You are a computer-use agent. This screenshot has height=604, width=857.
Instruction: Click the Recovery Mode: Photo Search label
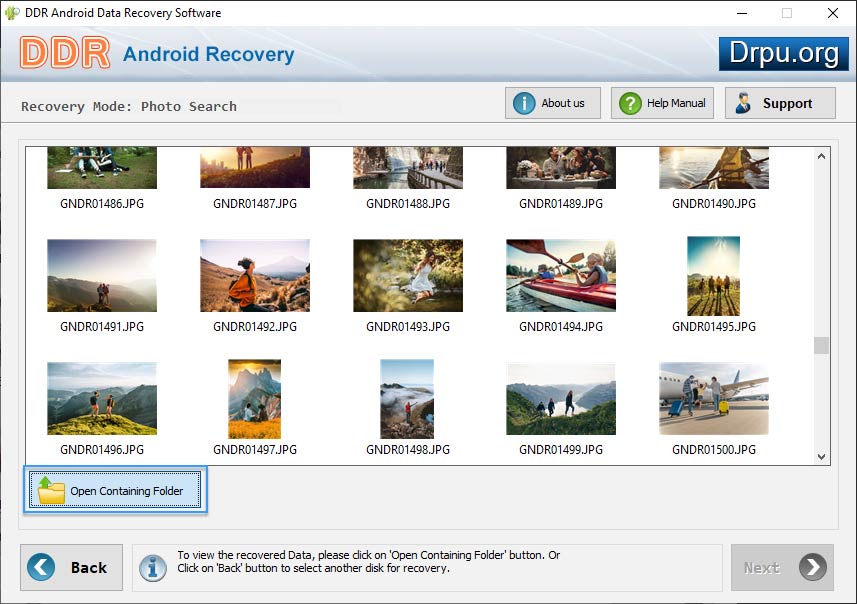(x=129, y=107)
